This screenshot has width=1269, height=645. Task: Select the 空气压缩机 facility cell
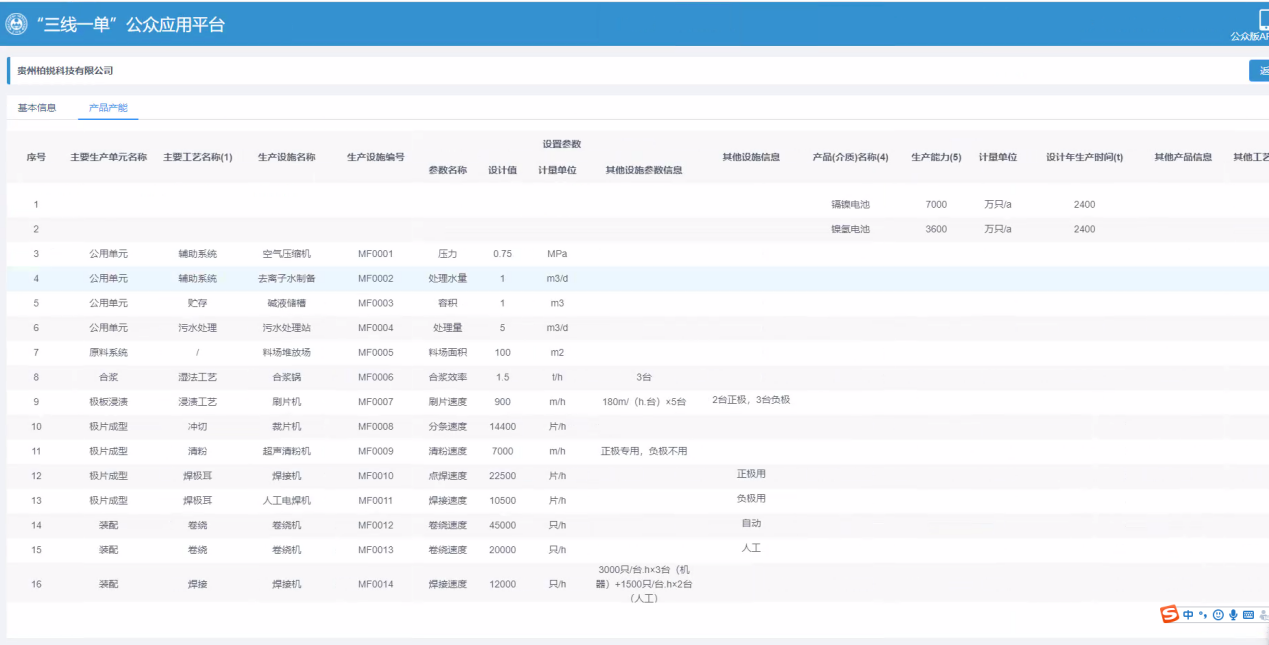[x=287, y=254]
